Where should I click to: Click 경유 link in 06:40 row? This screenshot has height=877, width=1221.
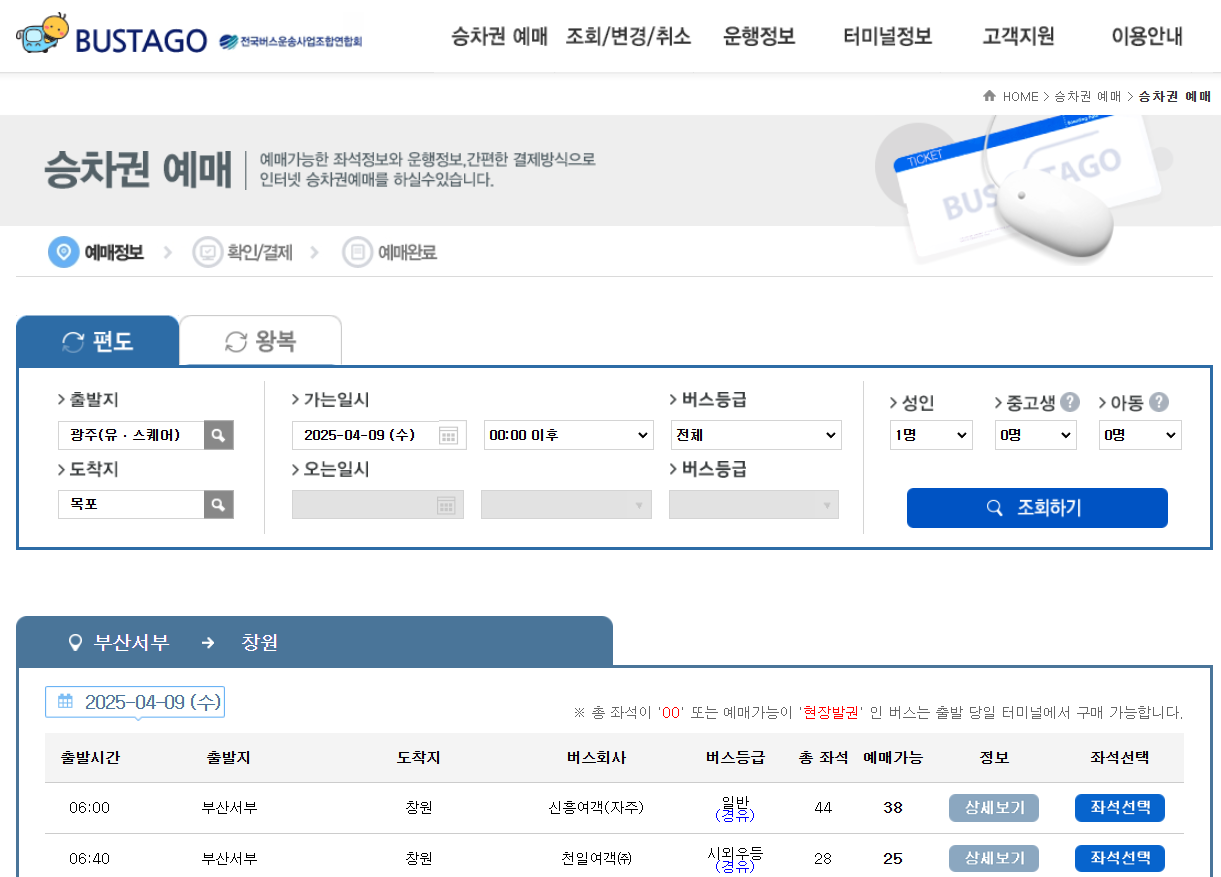735,866
